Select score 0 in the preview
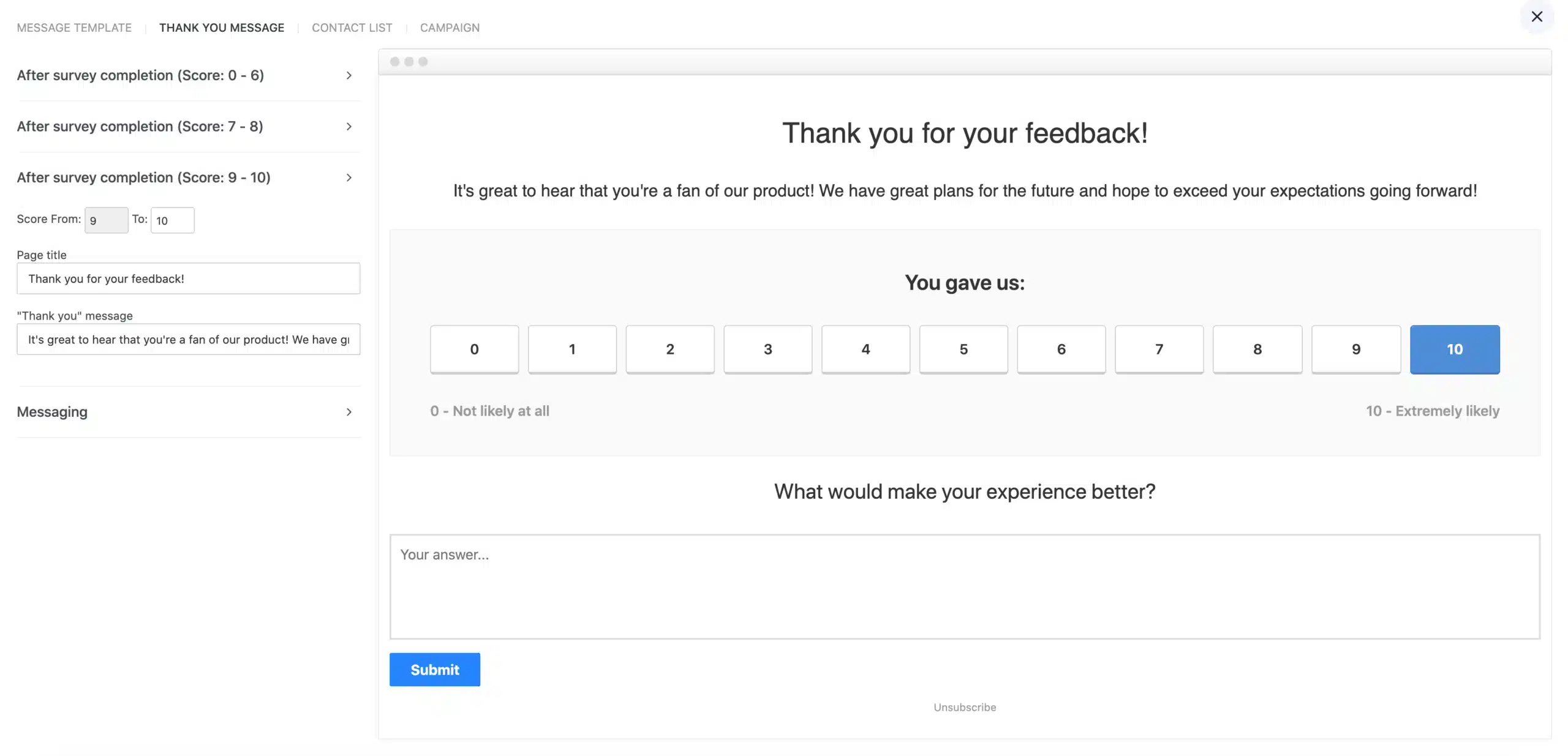This screenshot has height=756, width=1568. [474, 349]
